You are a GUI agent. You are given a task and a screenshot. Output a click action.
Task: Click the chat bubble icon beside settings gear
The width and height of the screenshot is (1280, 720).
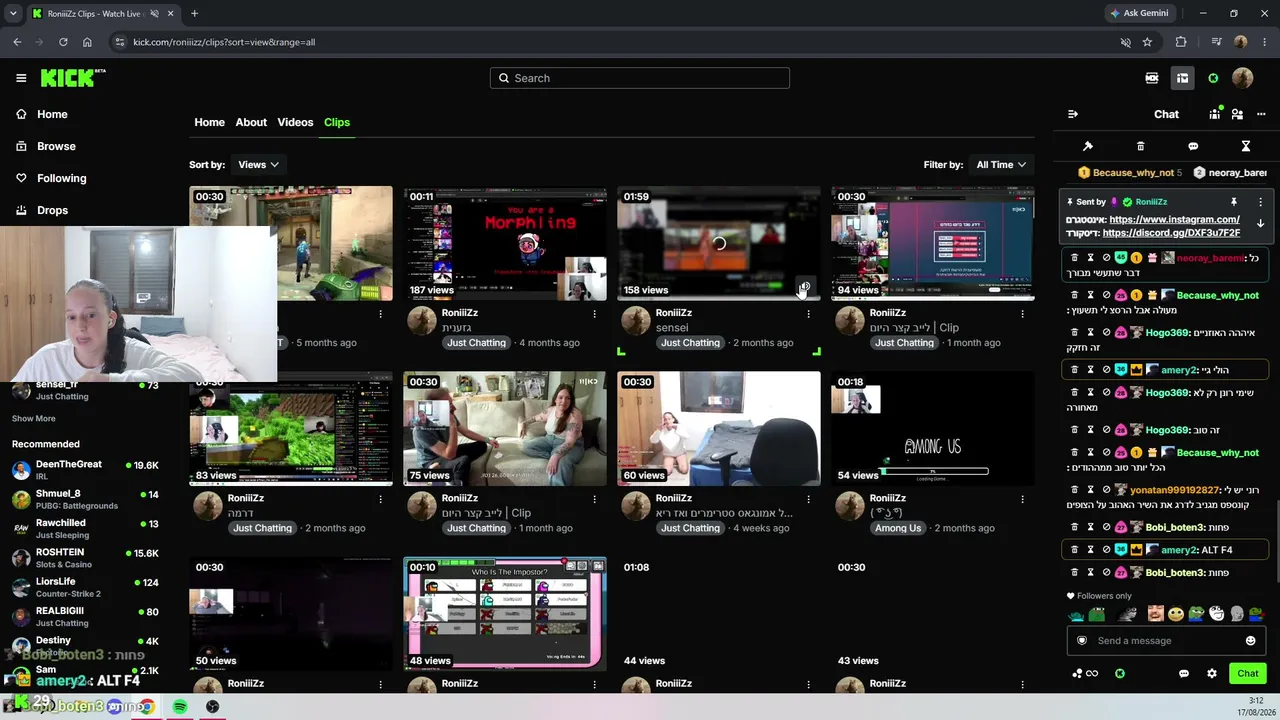click(1184, 673)
